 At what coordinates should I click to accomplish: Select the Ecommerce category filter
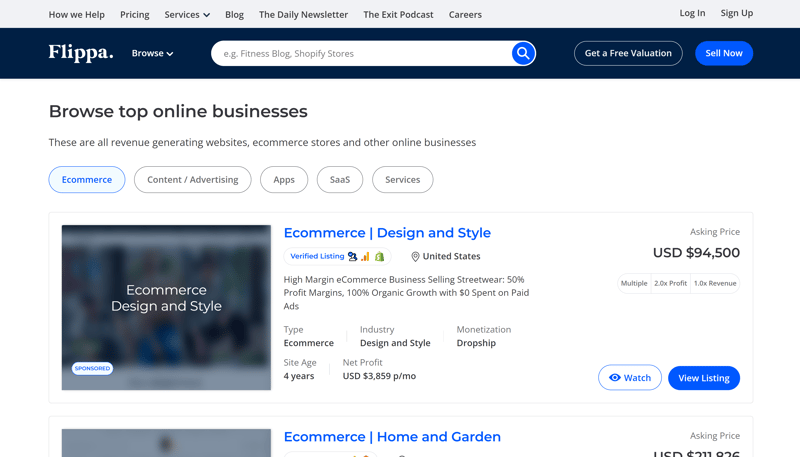(87, 180)
